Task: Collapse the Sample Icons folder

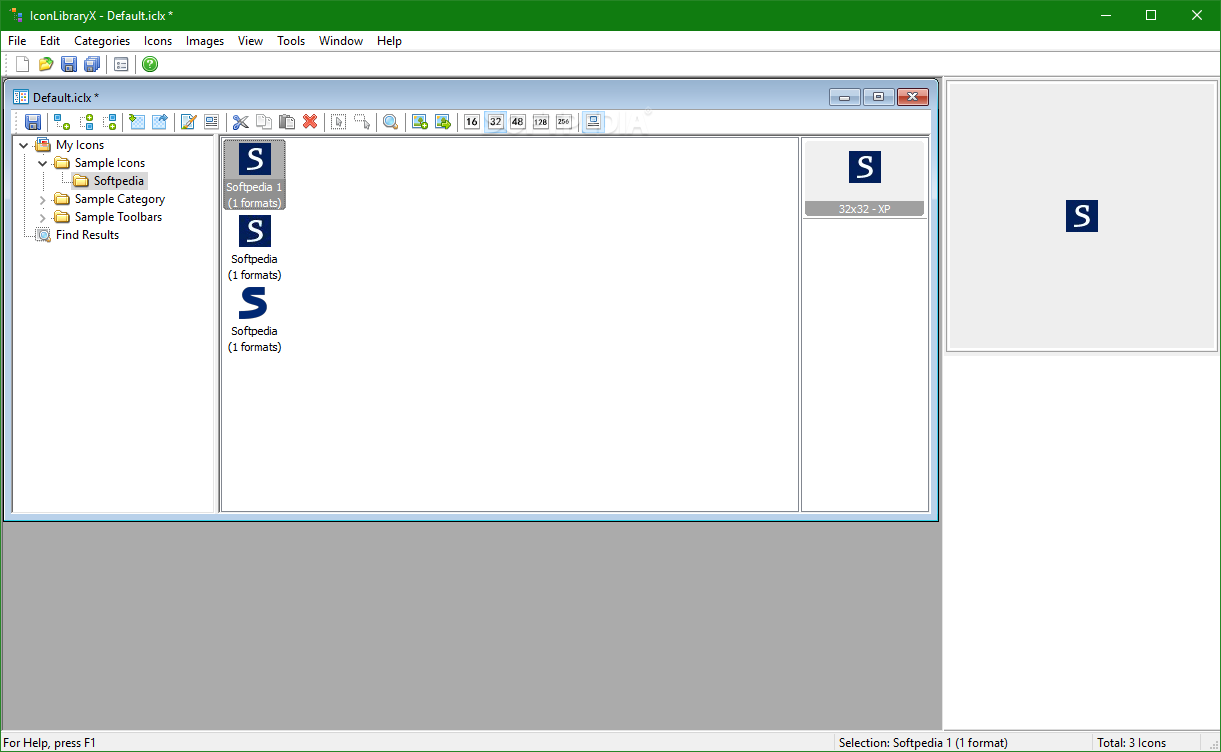Action: point(42,163)
